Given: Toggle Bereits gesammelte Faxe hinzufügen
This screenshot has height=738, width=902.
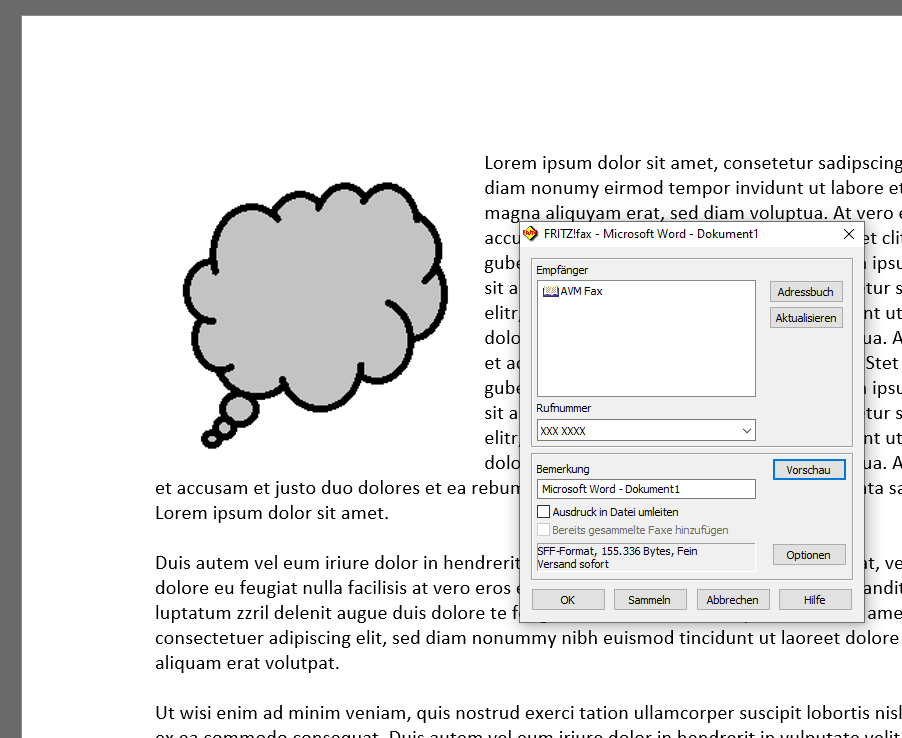Looking at the screenshot, I should pos(544,530).
